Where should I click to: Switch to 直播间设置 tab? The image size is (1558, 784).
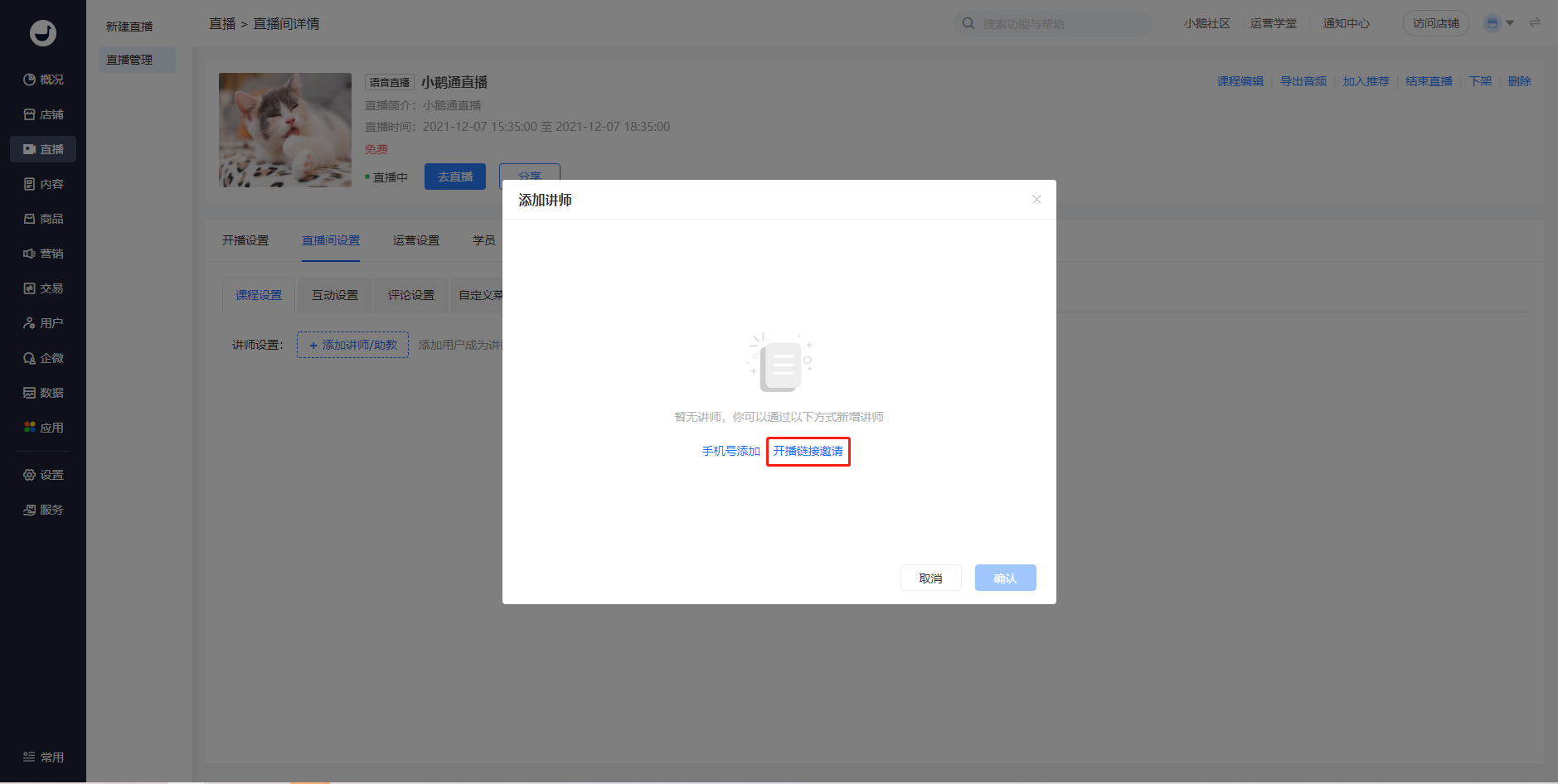click(x=331, y=240)
